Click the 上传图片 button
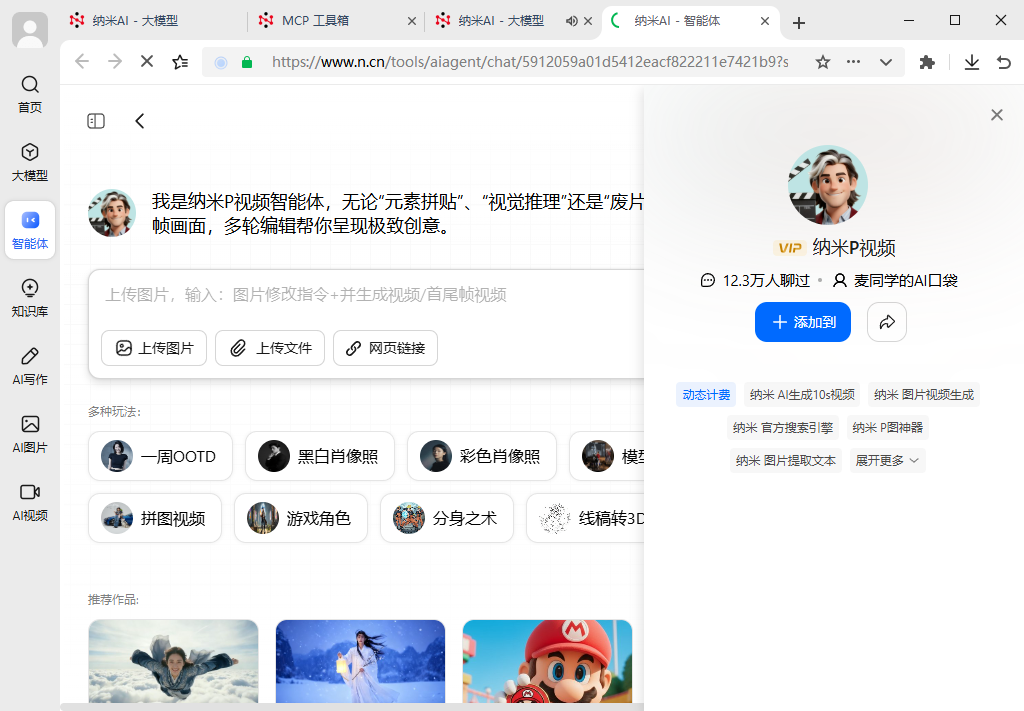Viewport: 1024px width, 711px height. pyautogui.click(x=154, y=348)
